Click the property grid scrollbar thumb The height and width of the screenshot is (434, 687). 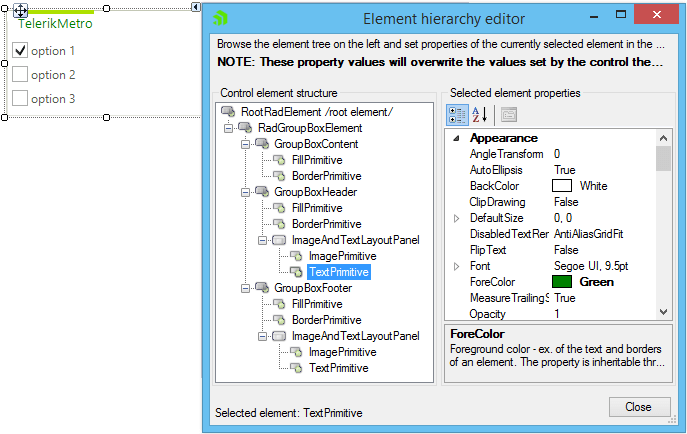click(663, 158)
